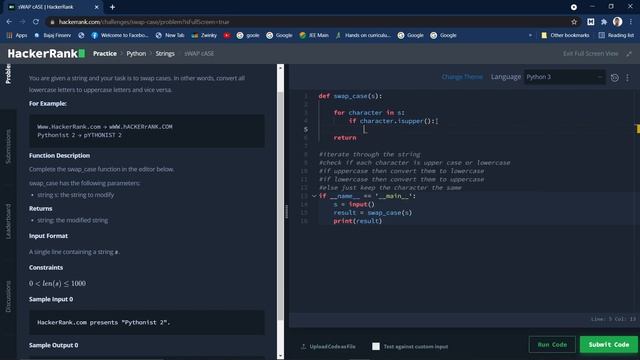
Task: Click the problem panel scrollbar thumb
Action: pos(280,206)
